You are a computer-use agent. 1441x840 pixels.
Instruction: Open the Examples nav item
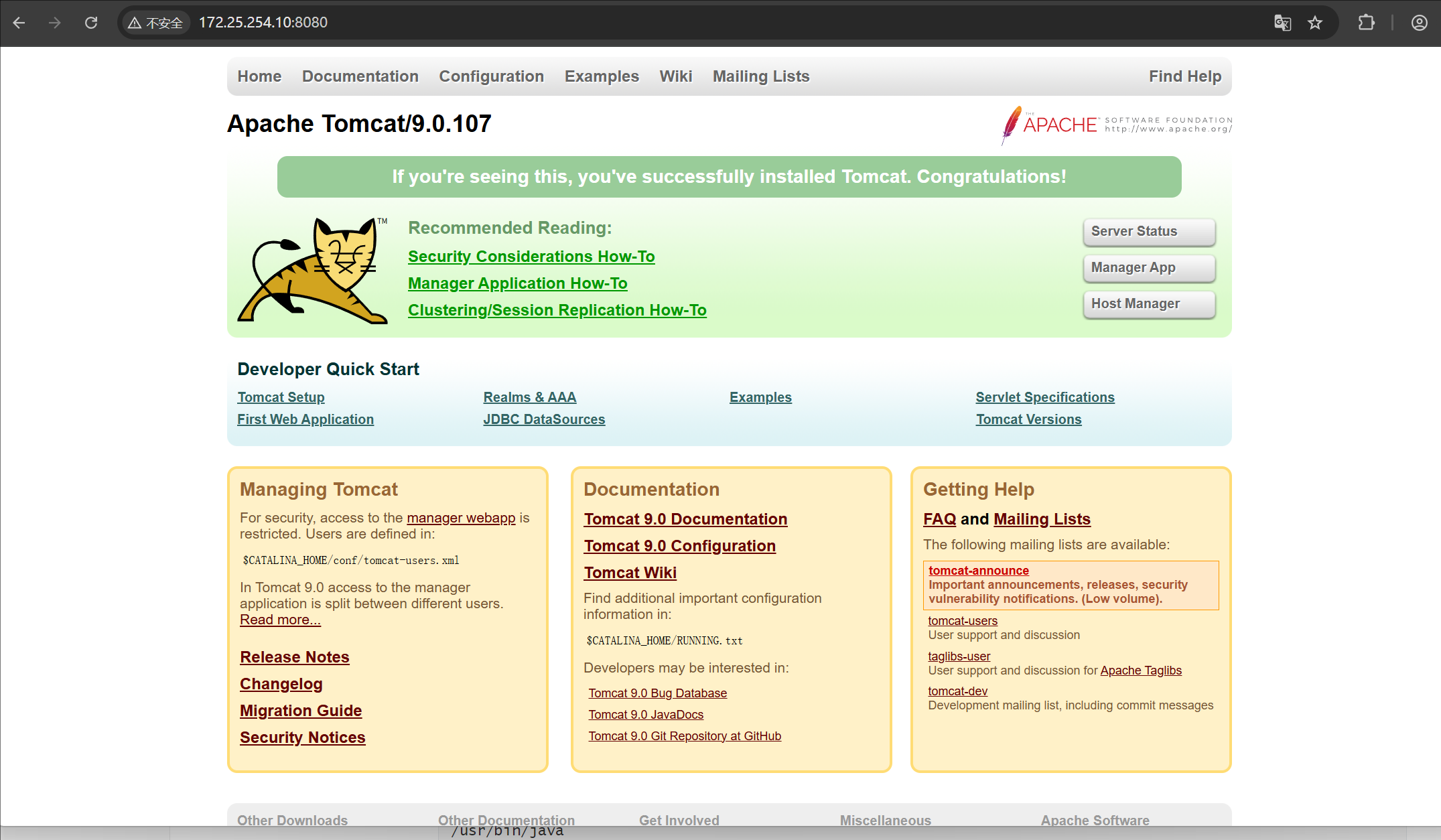[x=602, y=76]
